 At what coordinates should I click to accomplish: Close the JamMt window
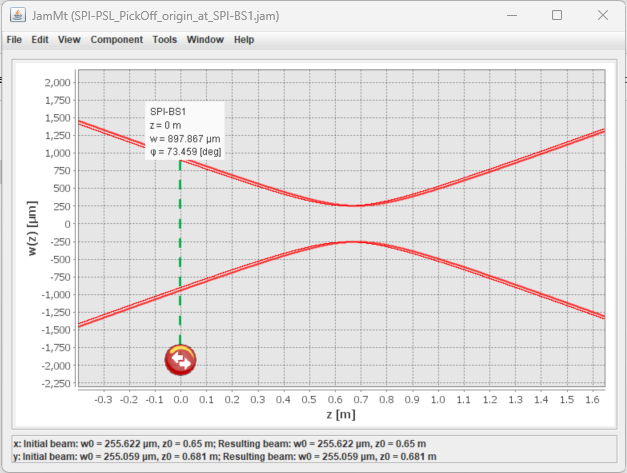602,16
